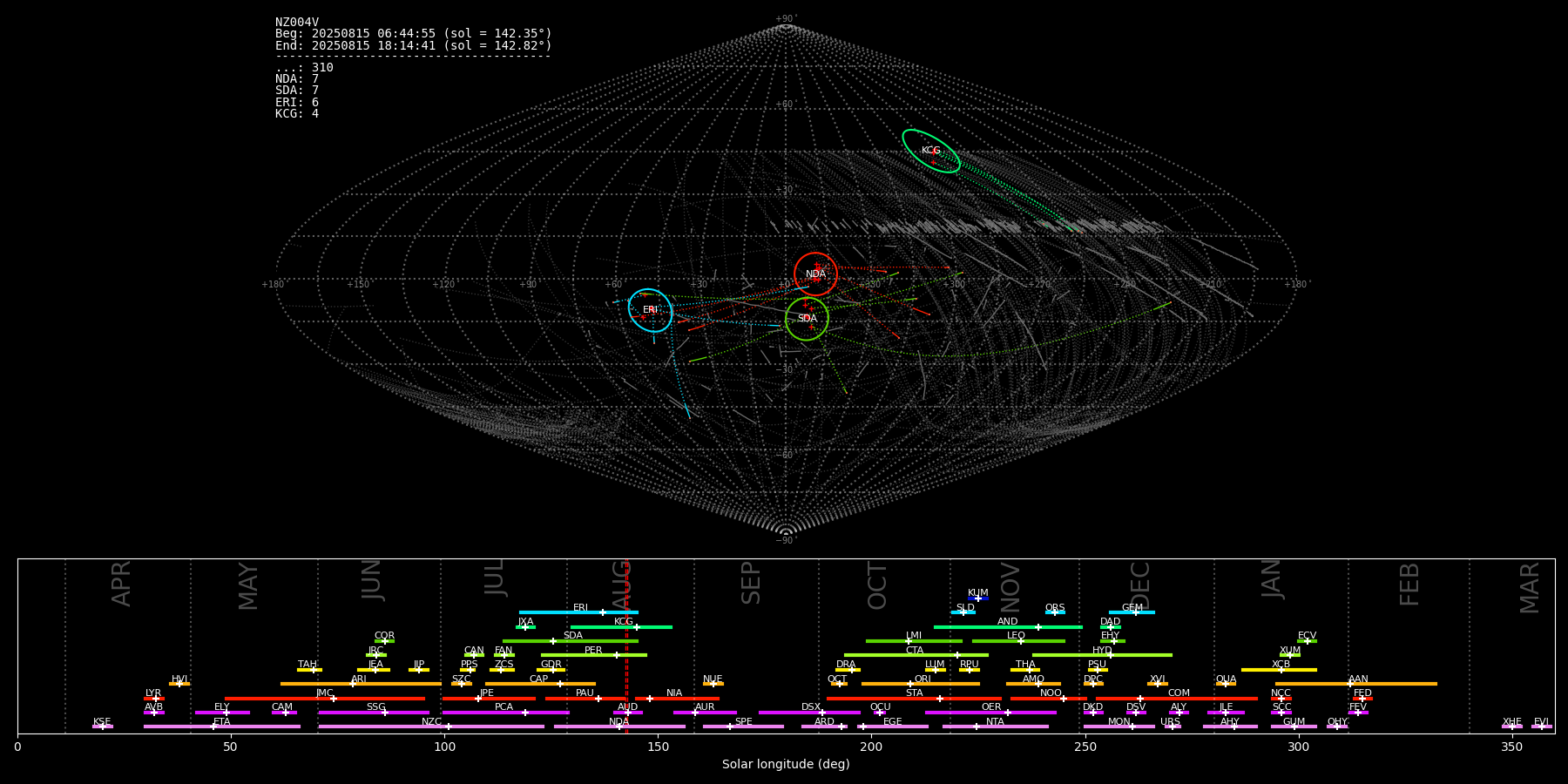Click the red current solar longitude marker
The image size is (1568, 784).
click(626, 645)
